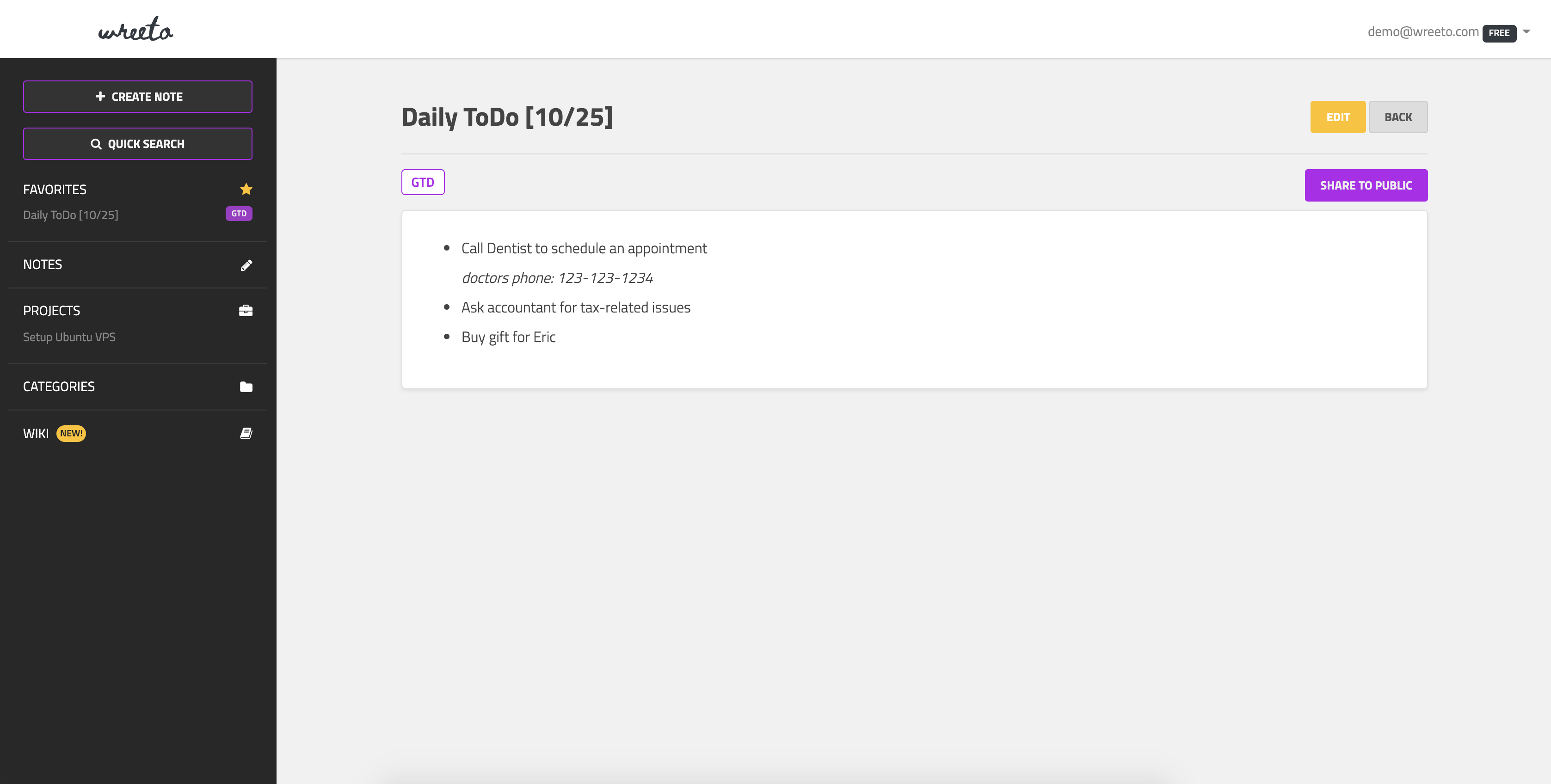
Task: Click the note content area
Action: point(914,299)
